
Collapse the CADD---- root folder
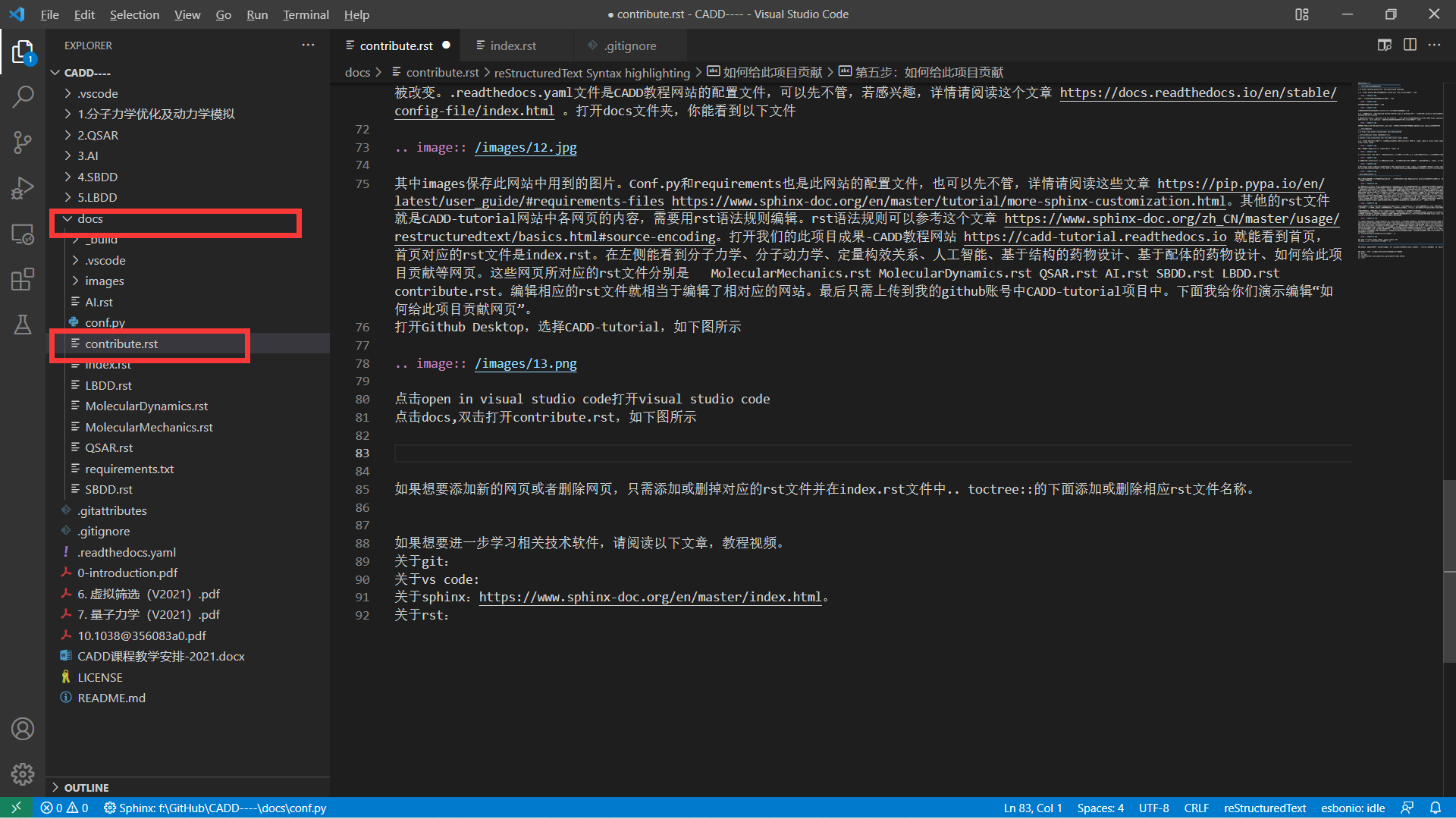(87, 73)
